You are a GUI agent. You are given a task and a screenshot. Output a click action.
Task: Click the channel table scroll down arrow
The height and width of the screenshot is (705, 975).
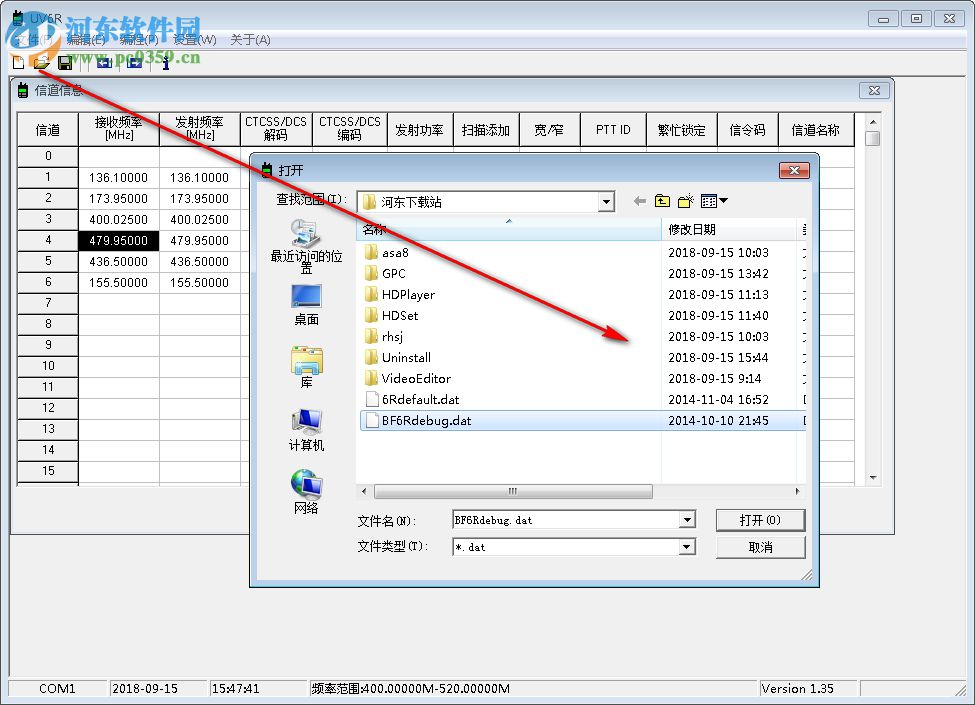pyautogui.click(x=873, y=477)
